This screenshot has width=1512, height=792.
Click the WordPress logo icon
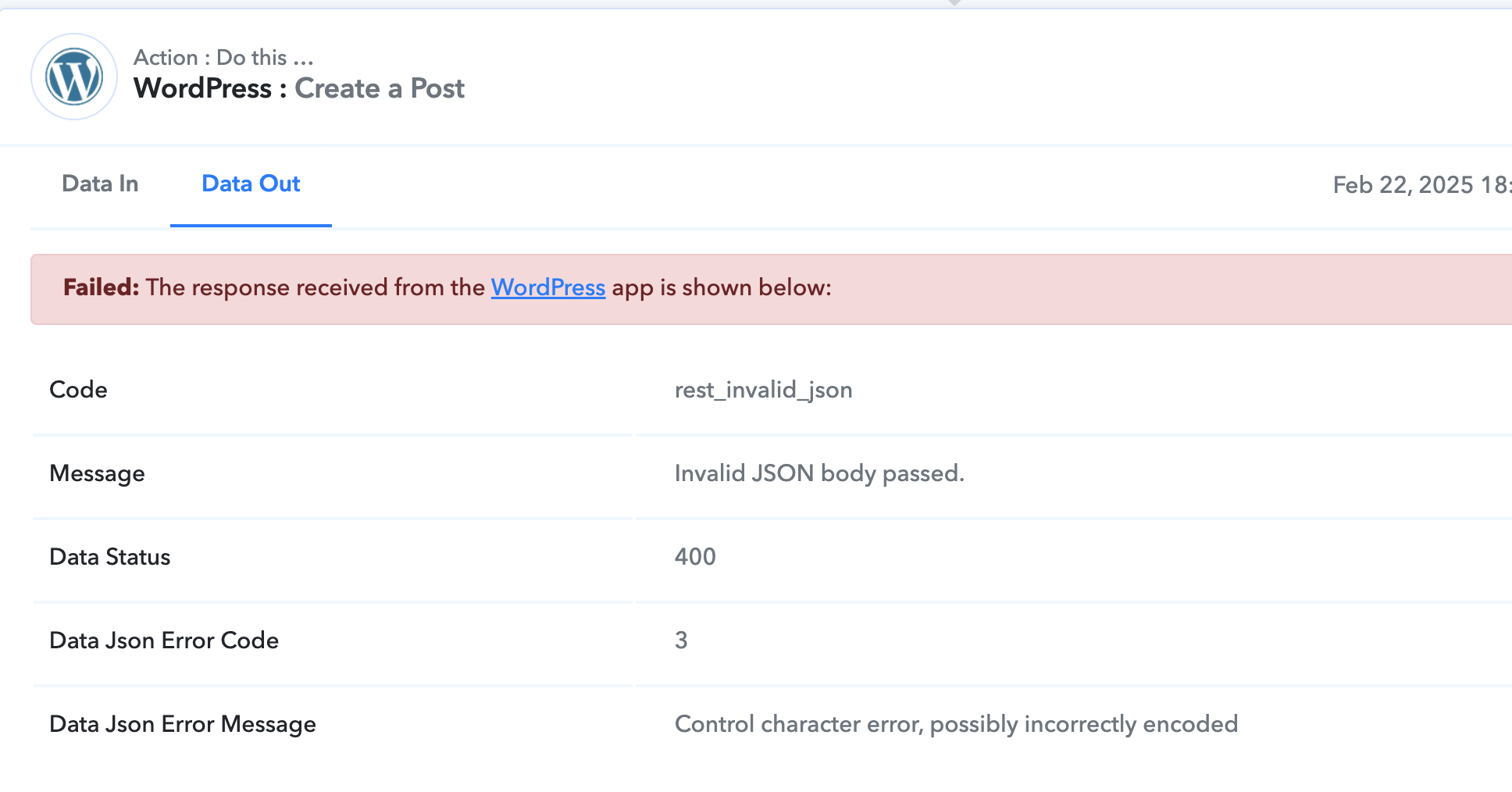[x=74, y=77]
